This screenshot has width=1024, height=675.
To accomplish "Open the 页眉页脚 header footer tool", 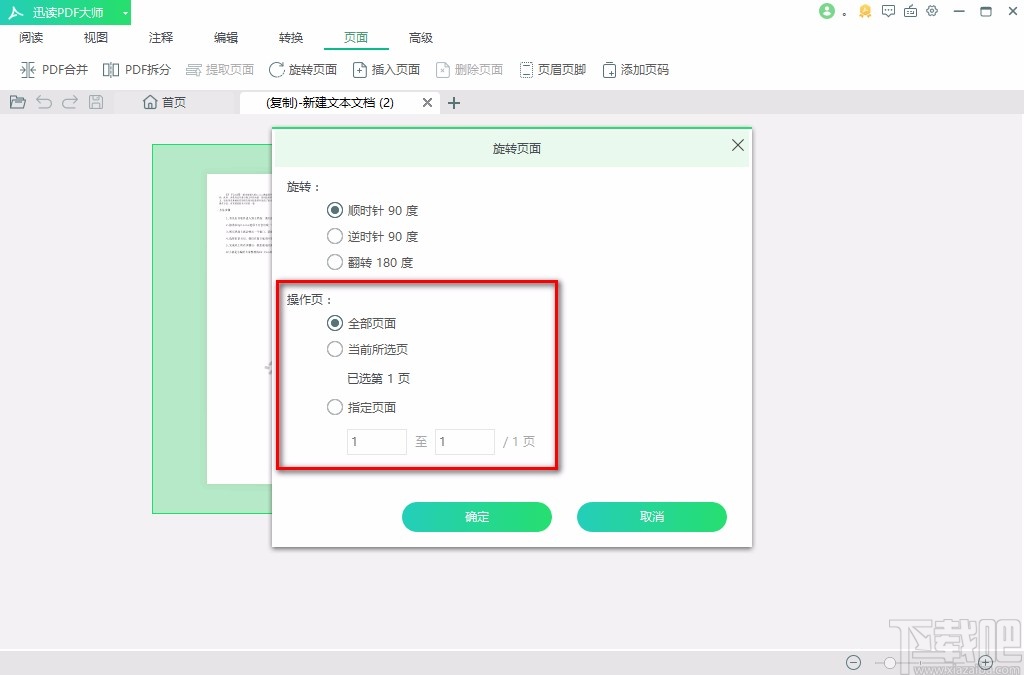I will pos(553,69).
